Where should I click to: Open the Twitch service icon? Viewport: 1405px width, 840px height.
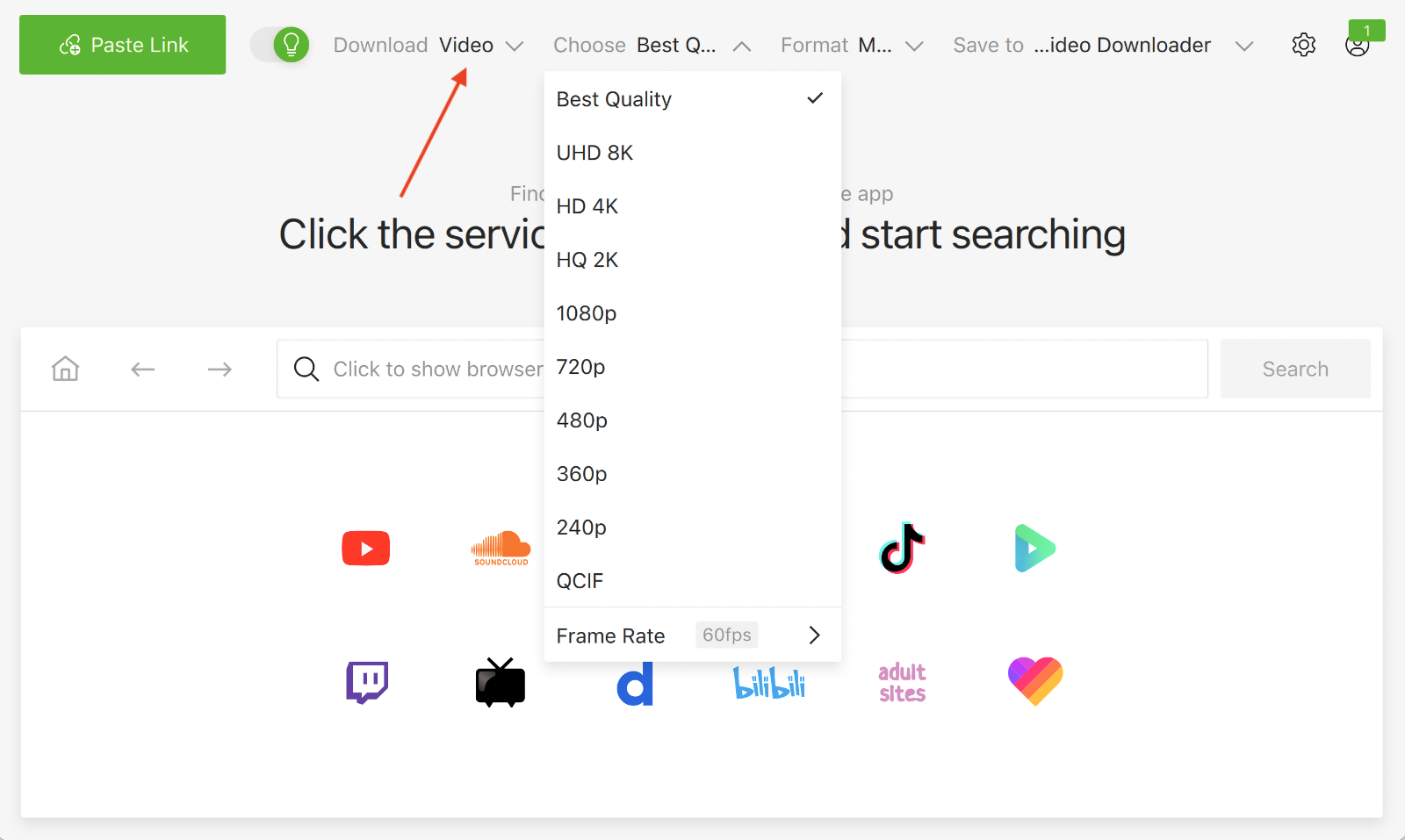point(367,682)
